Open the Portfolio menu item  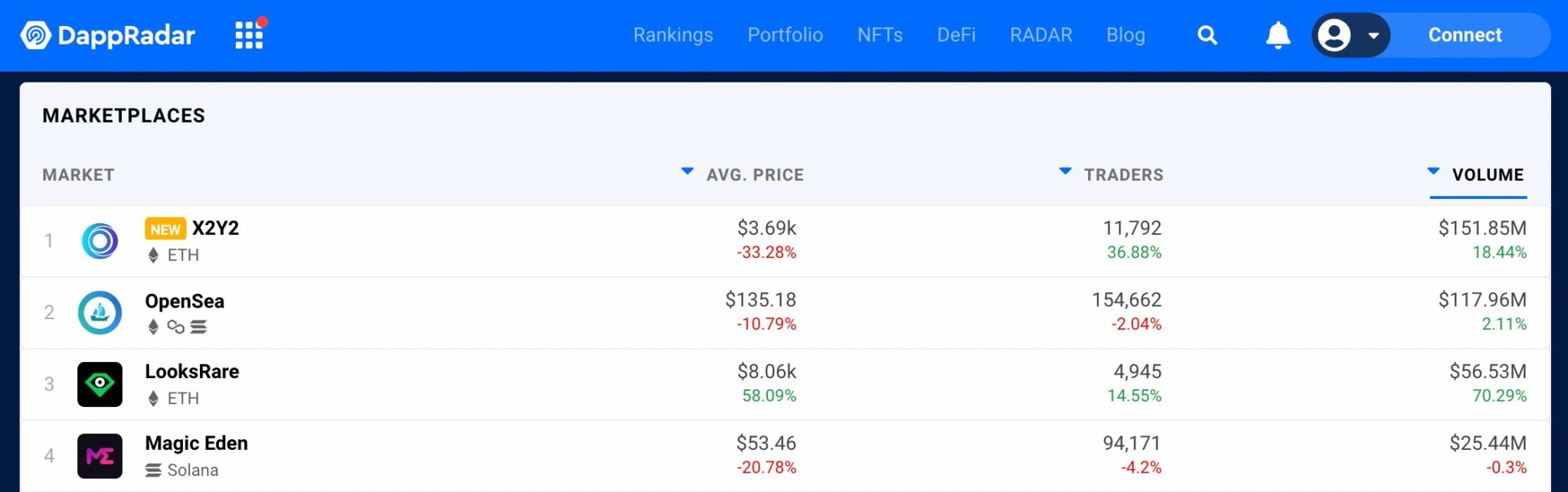point(785,35)
